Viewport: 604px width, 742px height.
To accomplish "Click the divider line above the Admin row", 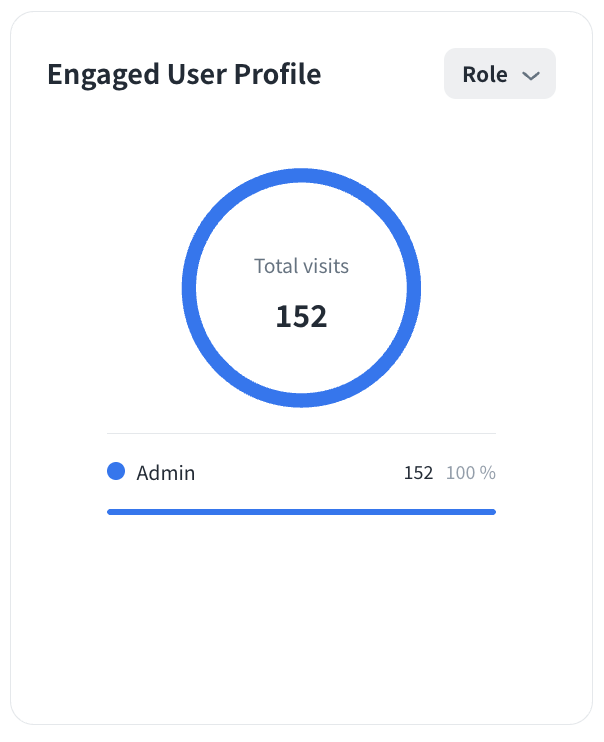I will coord(301,433).
